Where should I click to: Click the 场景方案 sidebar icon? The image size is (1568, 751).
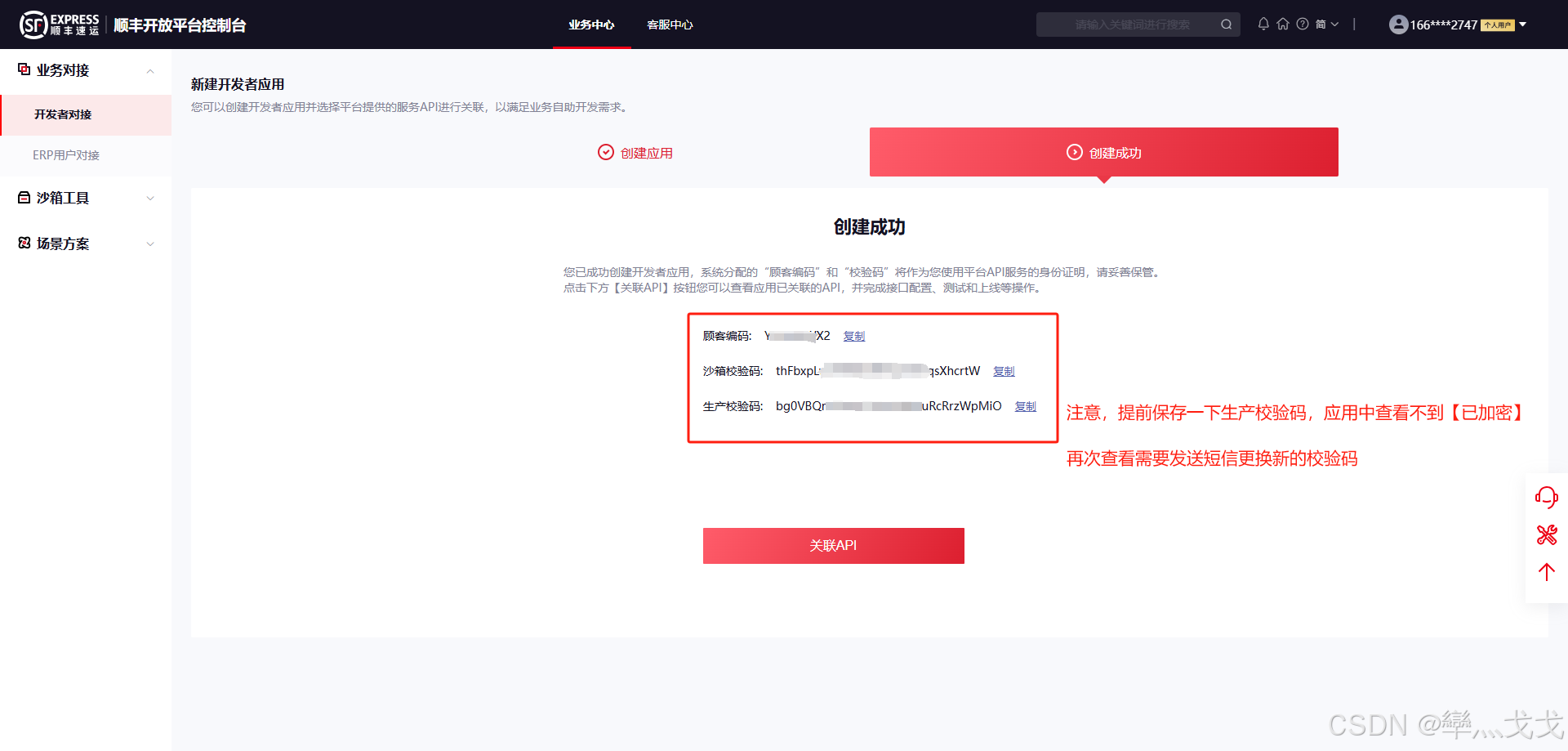(x=24, y=243)
